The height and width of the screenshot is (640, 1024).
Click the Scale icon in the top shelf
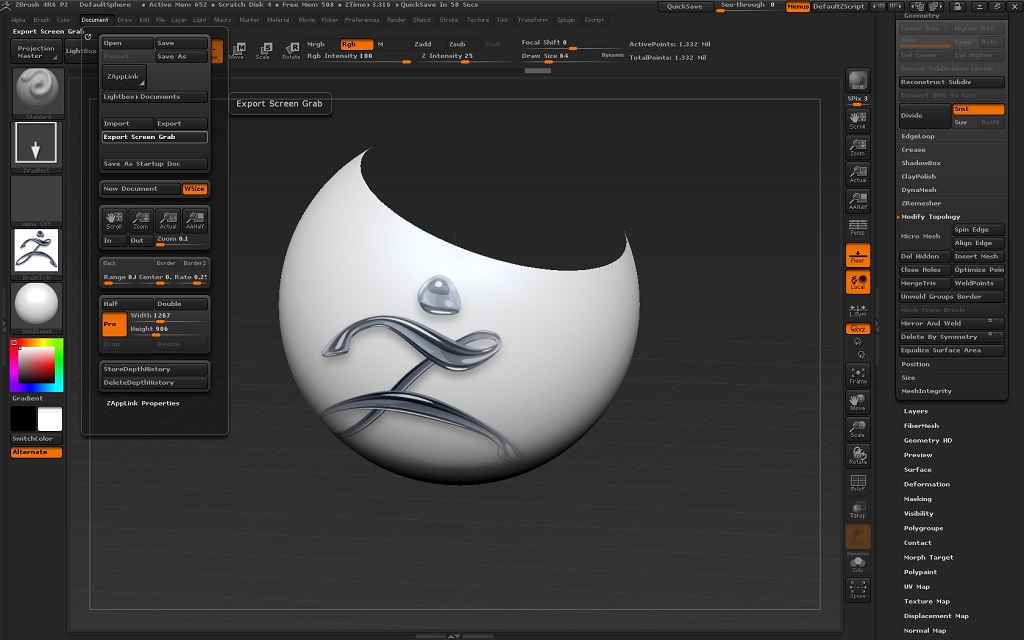(263, 50)
